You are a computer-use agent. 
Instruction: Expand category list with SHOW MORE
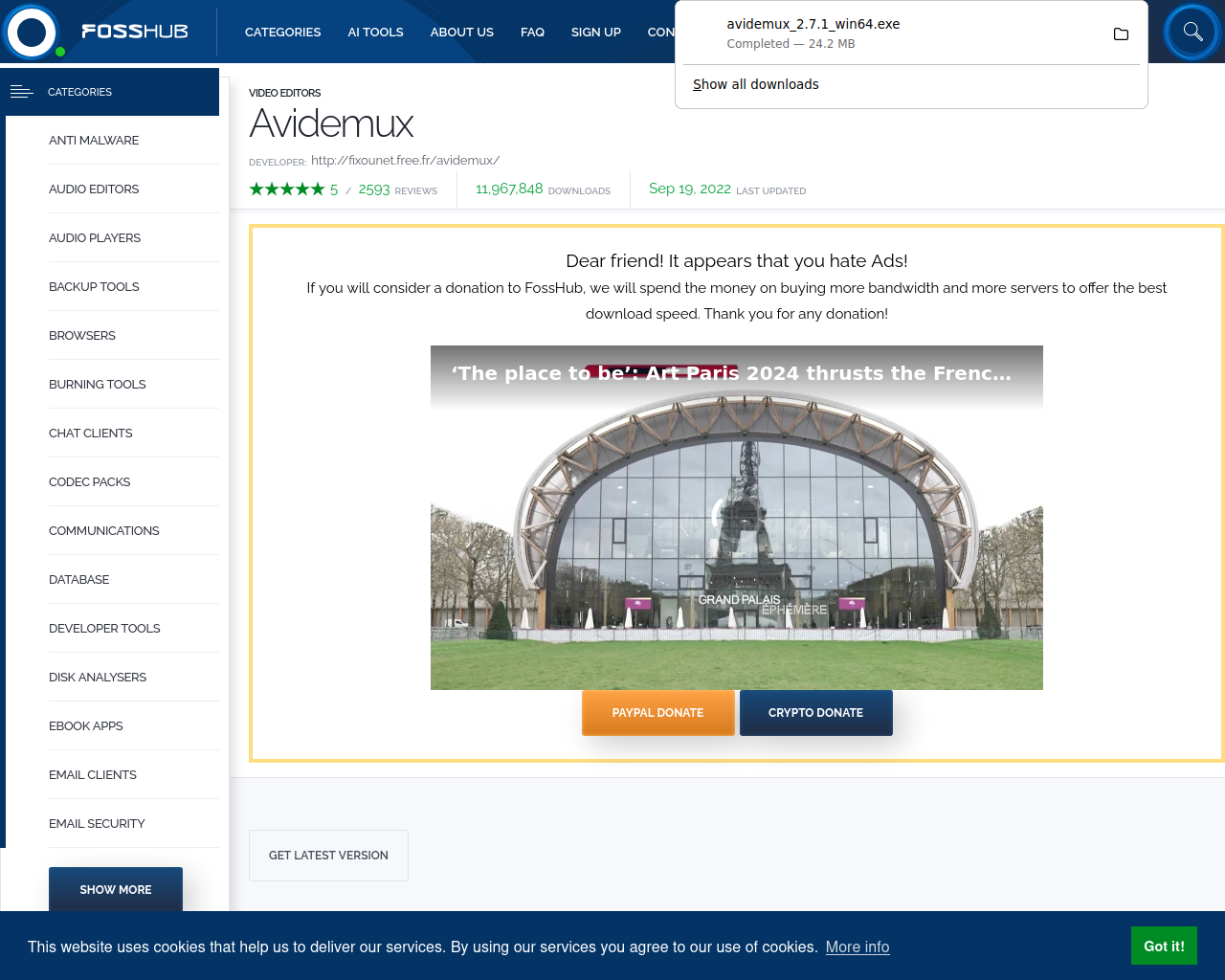(x=116, y=889)
